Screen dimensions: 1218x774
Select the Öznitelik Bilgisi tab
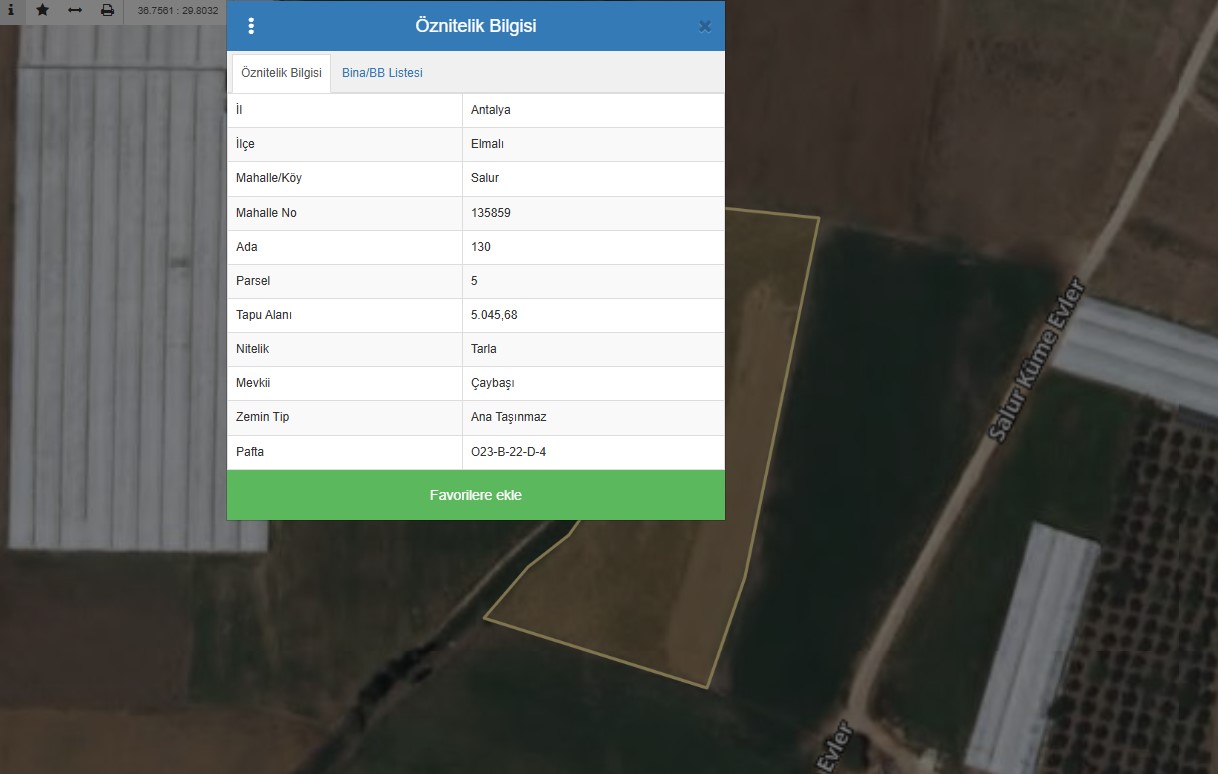(x=281, y=73)
